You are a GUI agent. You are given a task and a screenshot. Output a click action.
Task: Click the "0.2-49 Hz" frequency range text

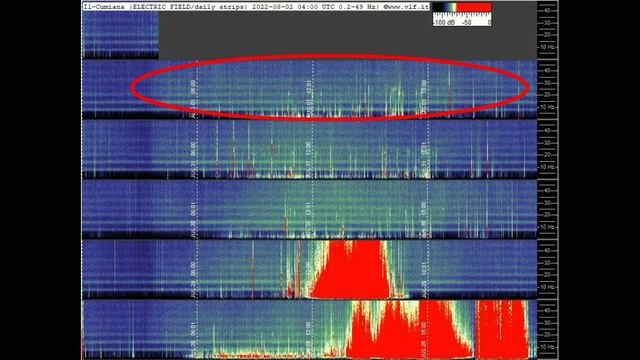point(358,7)
